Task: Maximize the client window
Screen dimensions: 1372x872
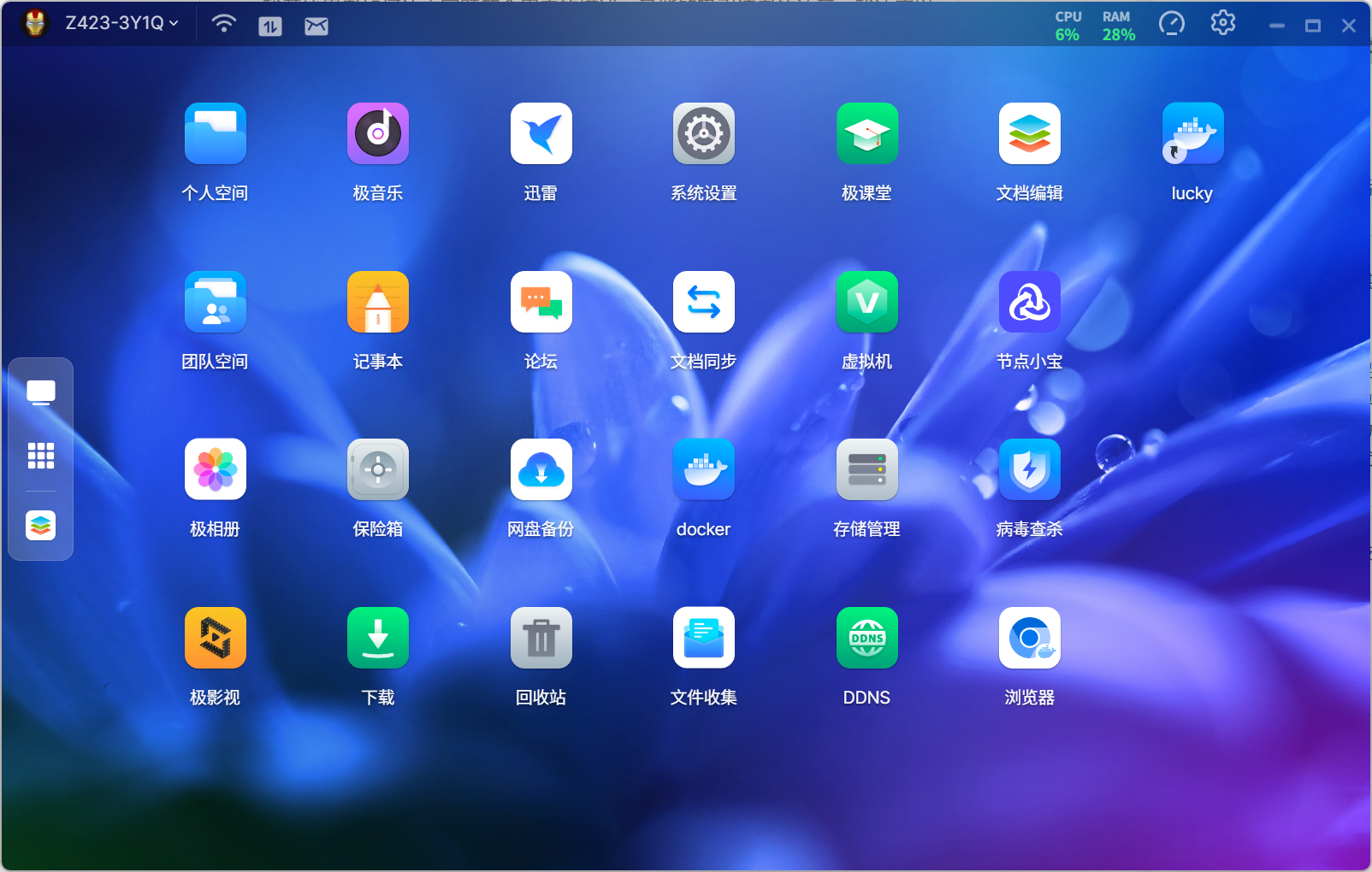Action: coord(1313,27)
